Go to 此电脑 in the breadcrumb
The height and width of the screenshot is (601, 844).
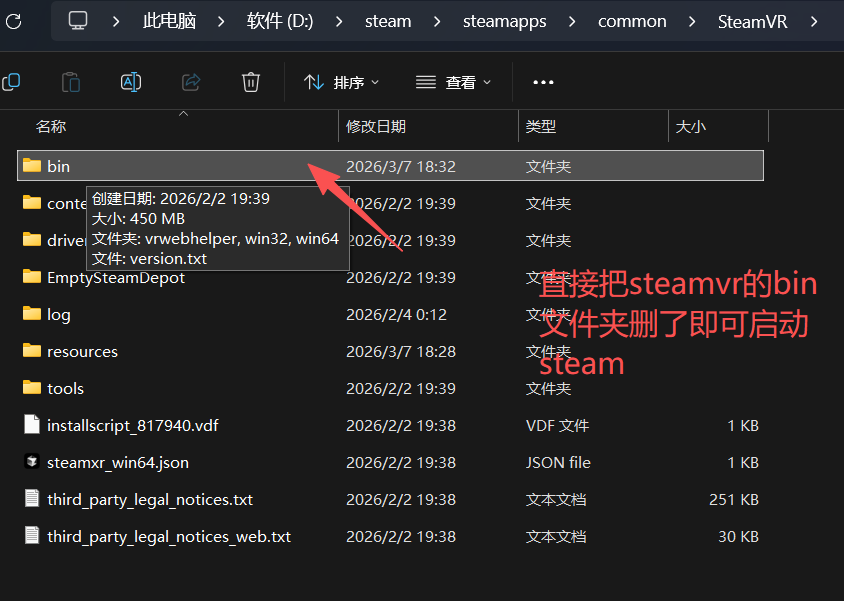pos(169,22)
